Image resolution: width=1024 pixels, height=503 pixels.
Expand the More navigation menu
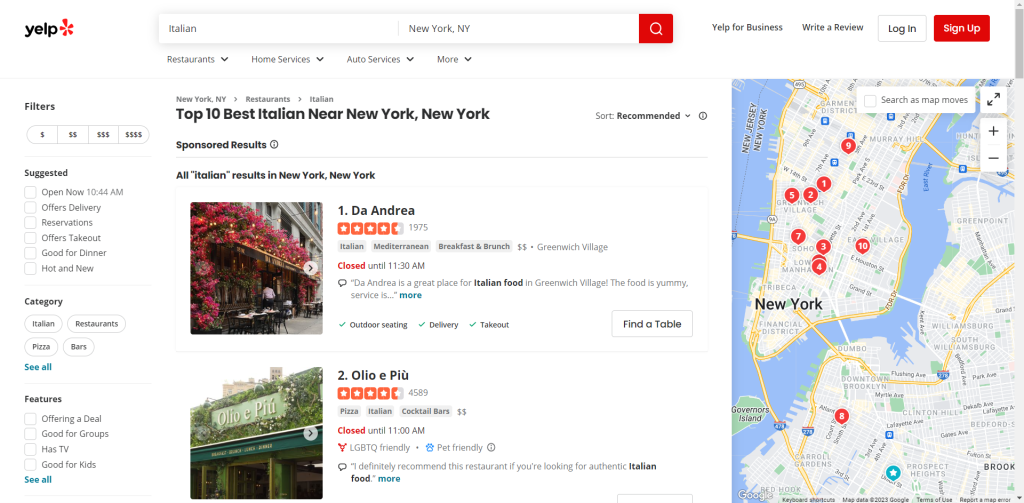454,59
